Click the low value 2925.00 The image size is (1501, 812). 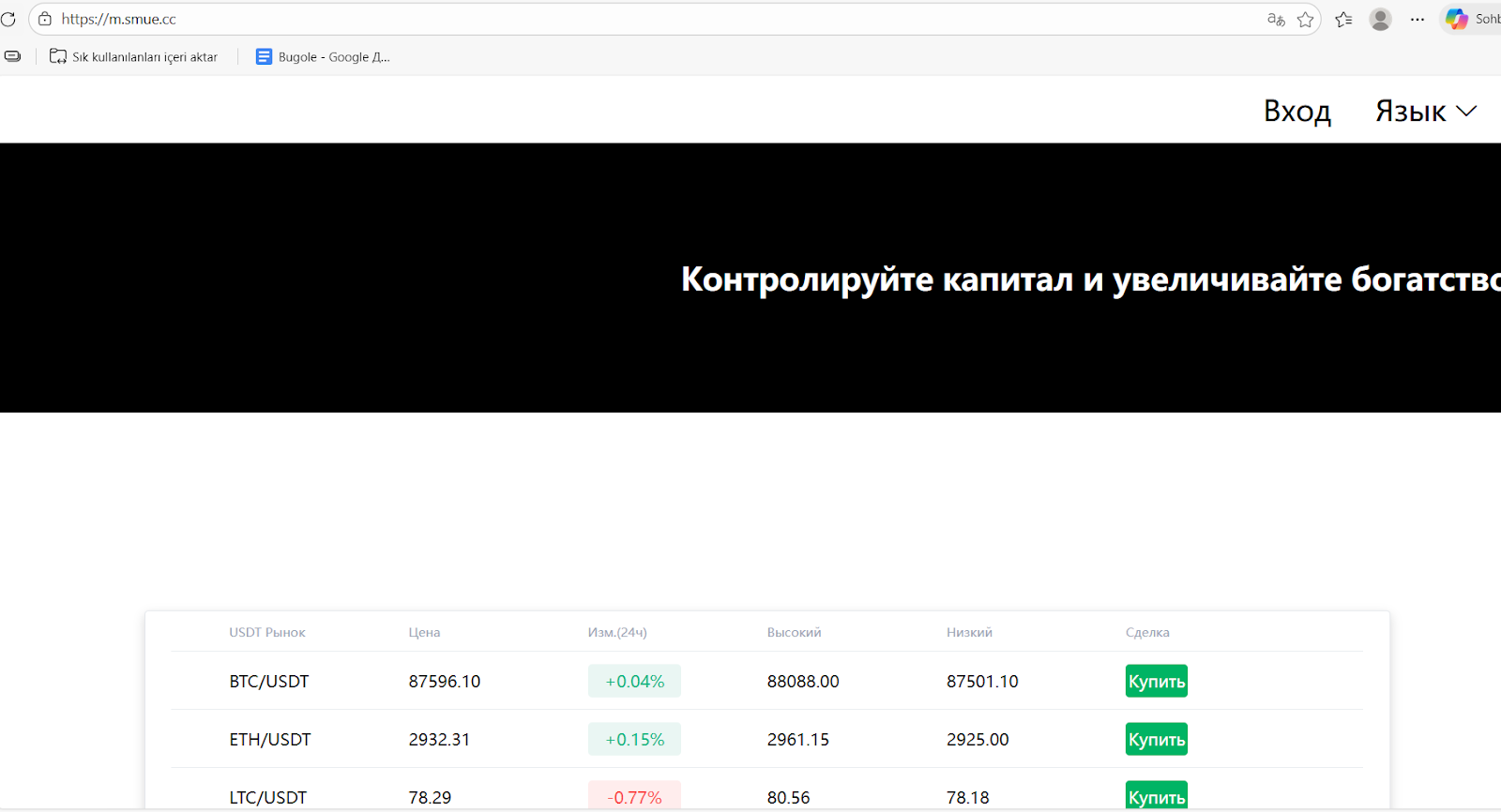point(978,740)
